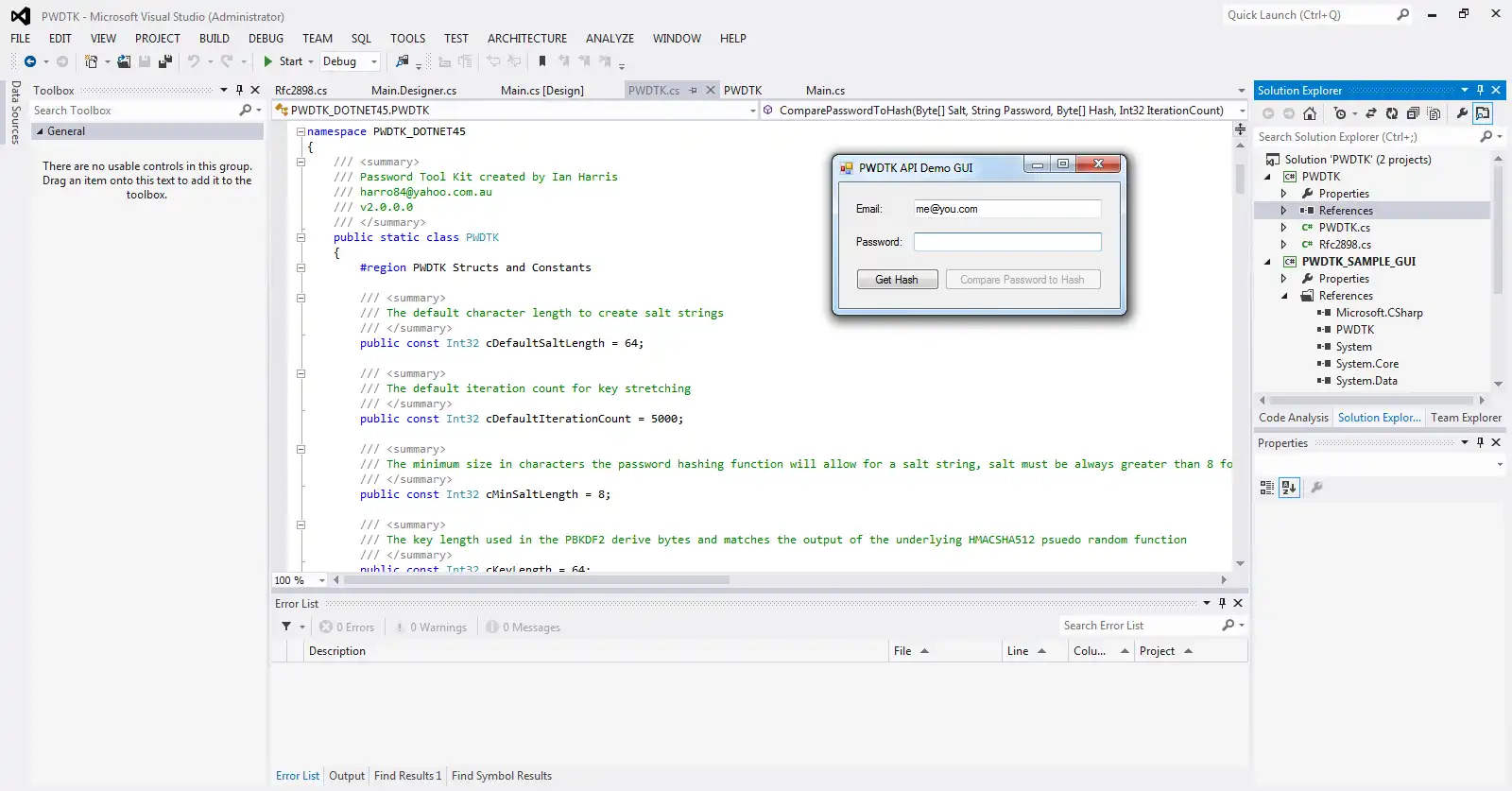This screenshot has height=791, width=1512.
Task: Open the ARCHITECTURE menu
Action: 527,39
